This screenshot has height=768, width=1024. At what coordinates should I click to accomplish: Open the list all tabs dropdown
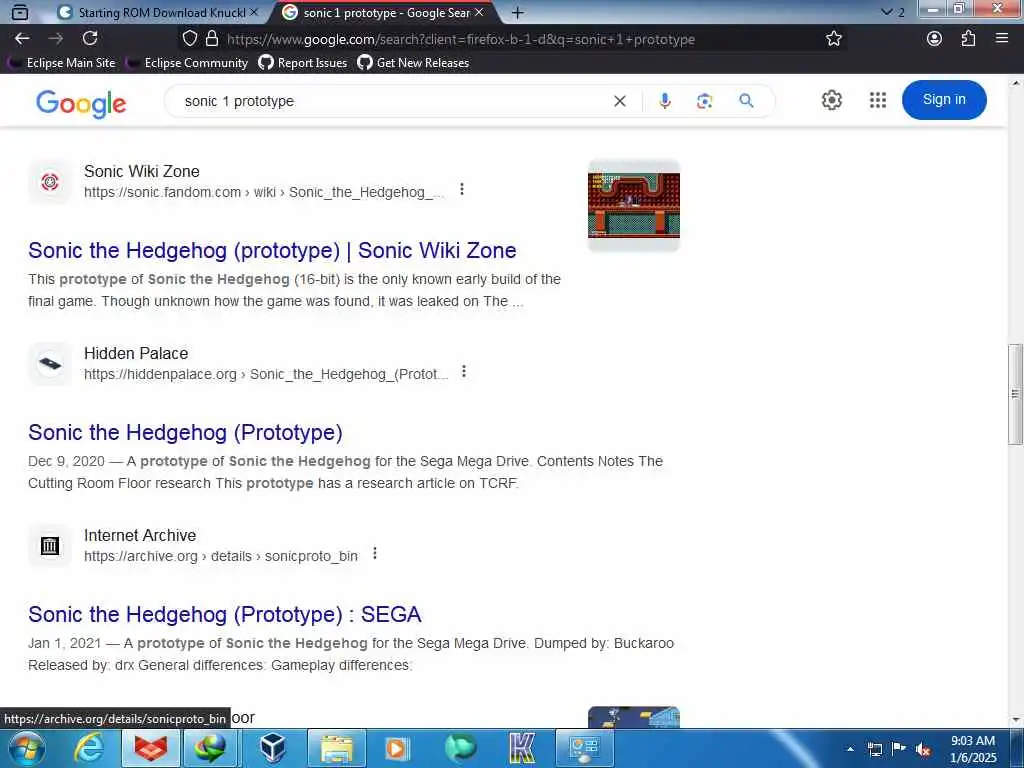893,12
